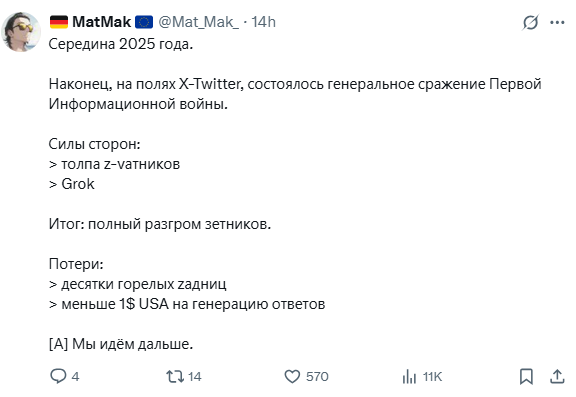Click the line "Середина 2025 года."
The height and width of the screenshot is (397, 576).
coord(120,44)
